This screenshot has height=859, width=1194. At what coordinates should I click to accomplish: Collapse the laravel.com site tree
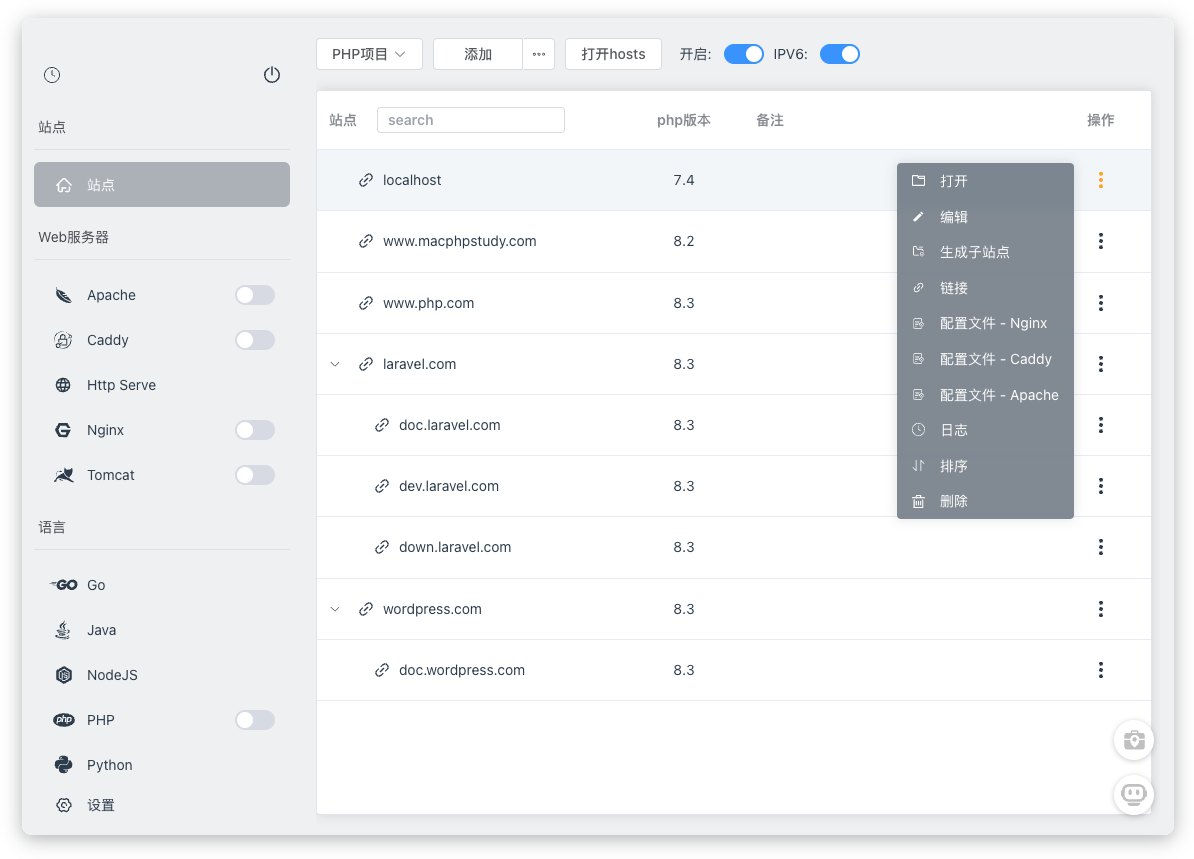(335, 364)
